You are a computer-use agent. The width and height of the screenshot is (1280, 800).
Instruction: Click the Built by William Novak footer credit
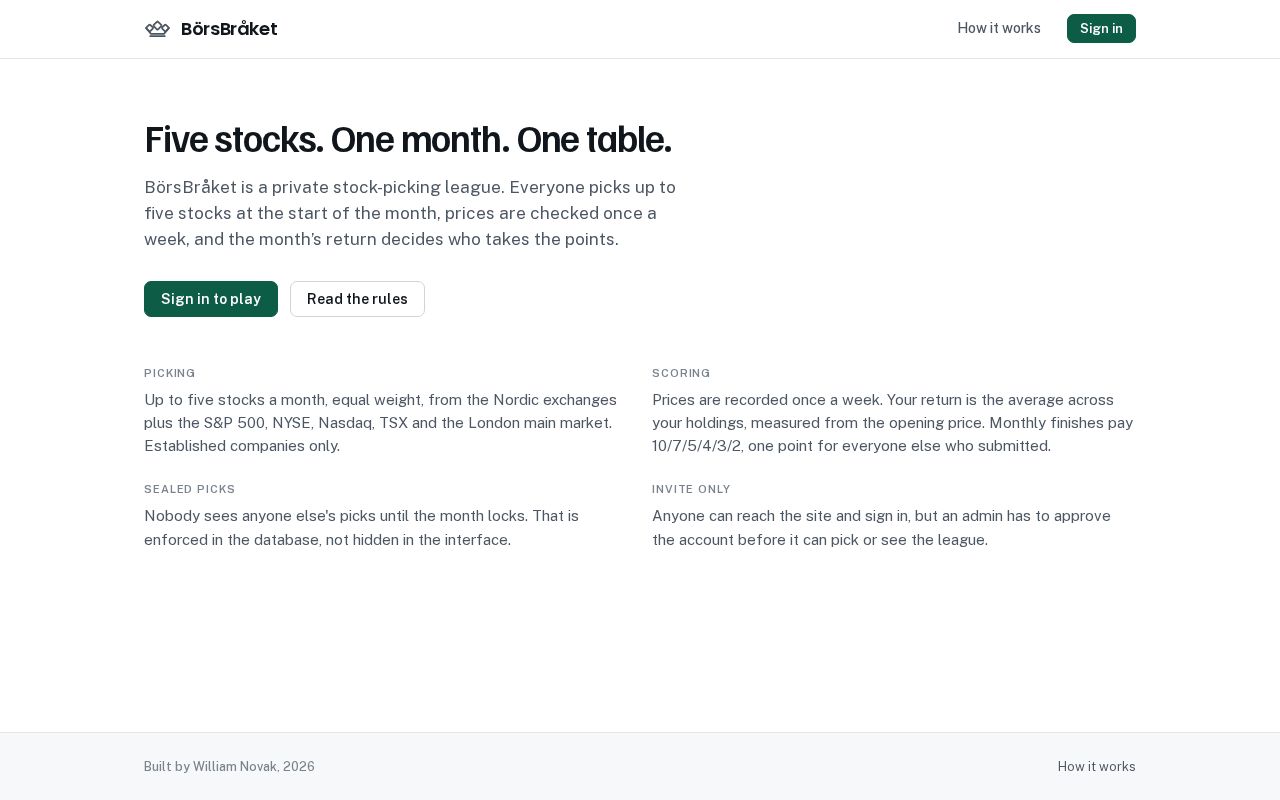click(229, 767)
